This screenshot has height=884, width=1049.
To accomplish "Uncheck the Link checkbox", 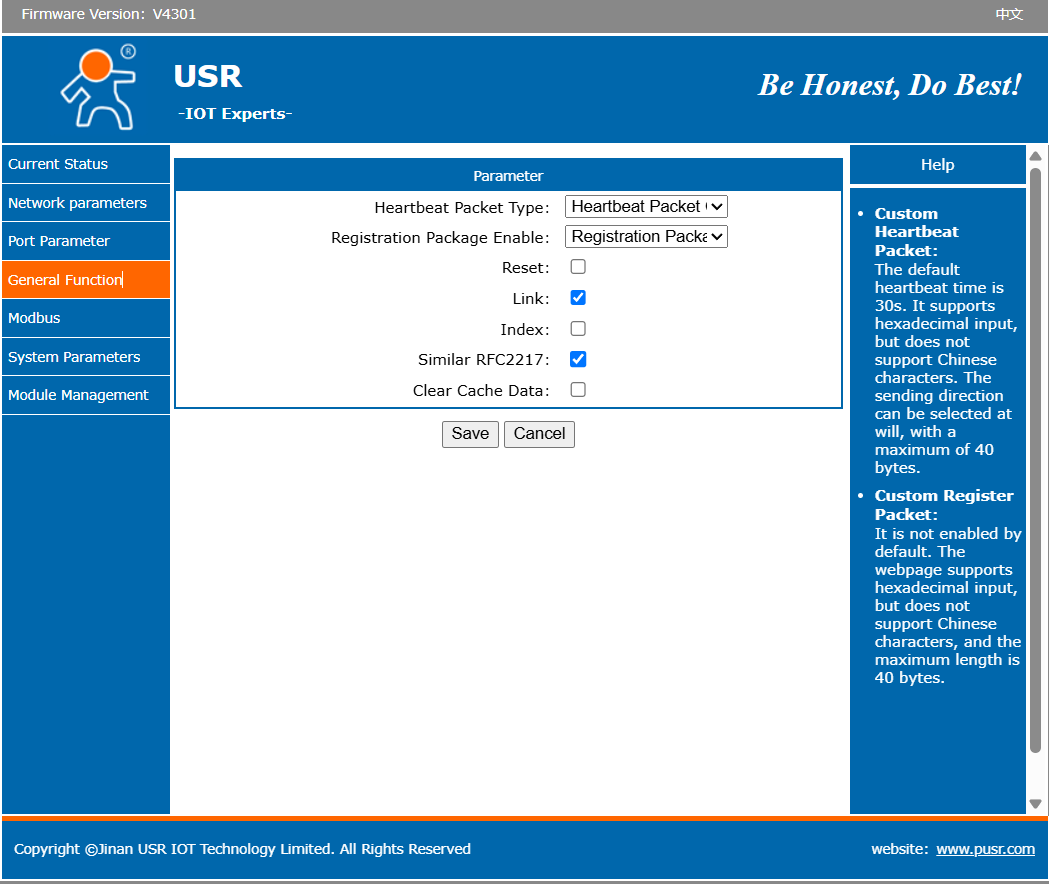I will click(578, 298).
